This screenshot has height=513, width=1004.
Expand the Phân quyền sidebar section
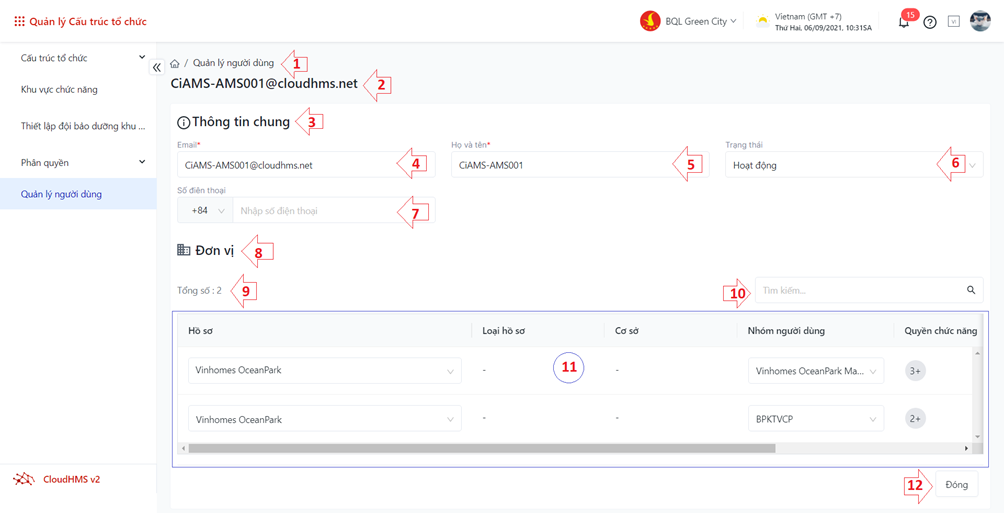[83, 163]
